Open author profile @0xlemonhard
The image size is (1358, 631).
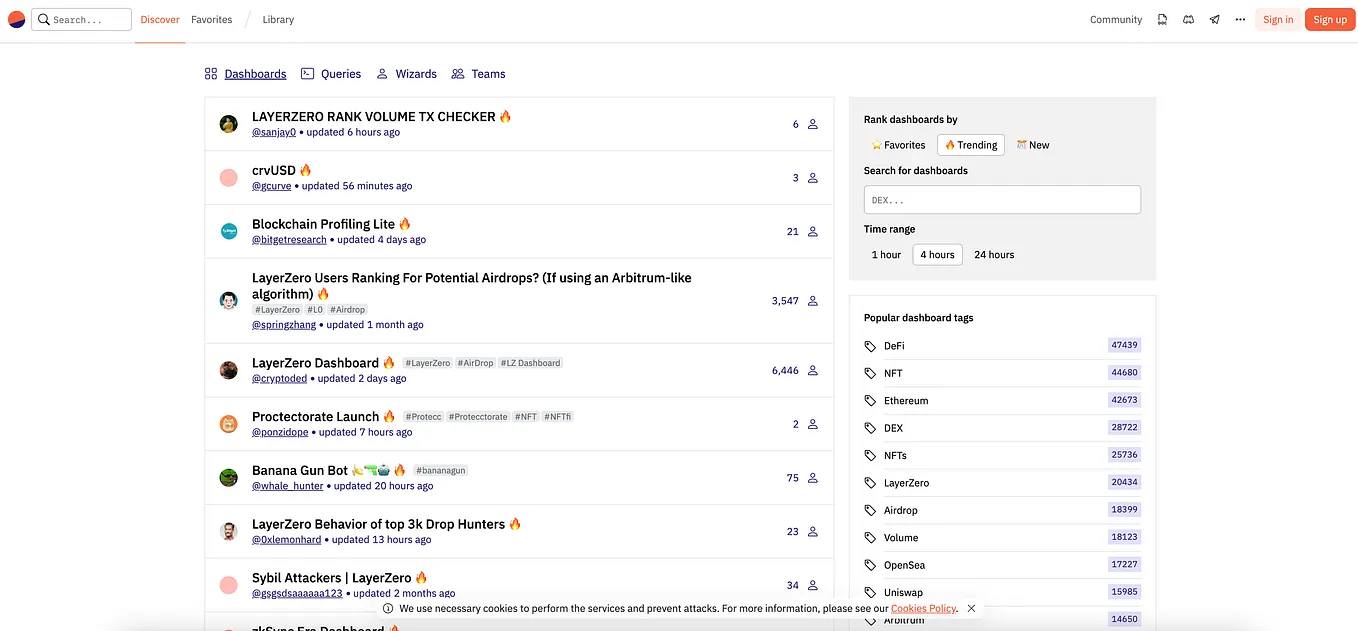[x=286, y=540]
